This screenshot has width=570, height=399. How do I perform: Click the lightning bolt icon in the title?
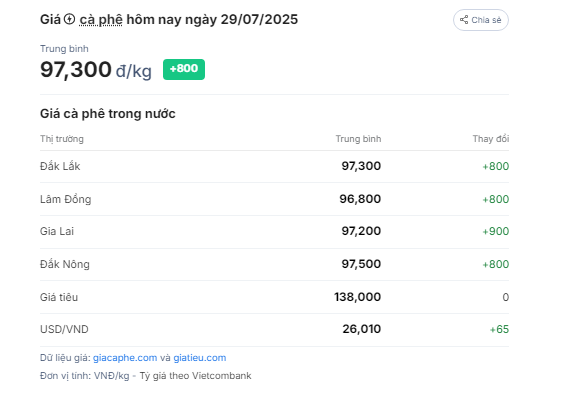coord(69,19)
